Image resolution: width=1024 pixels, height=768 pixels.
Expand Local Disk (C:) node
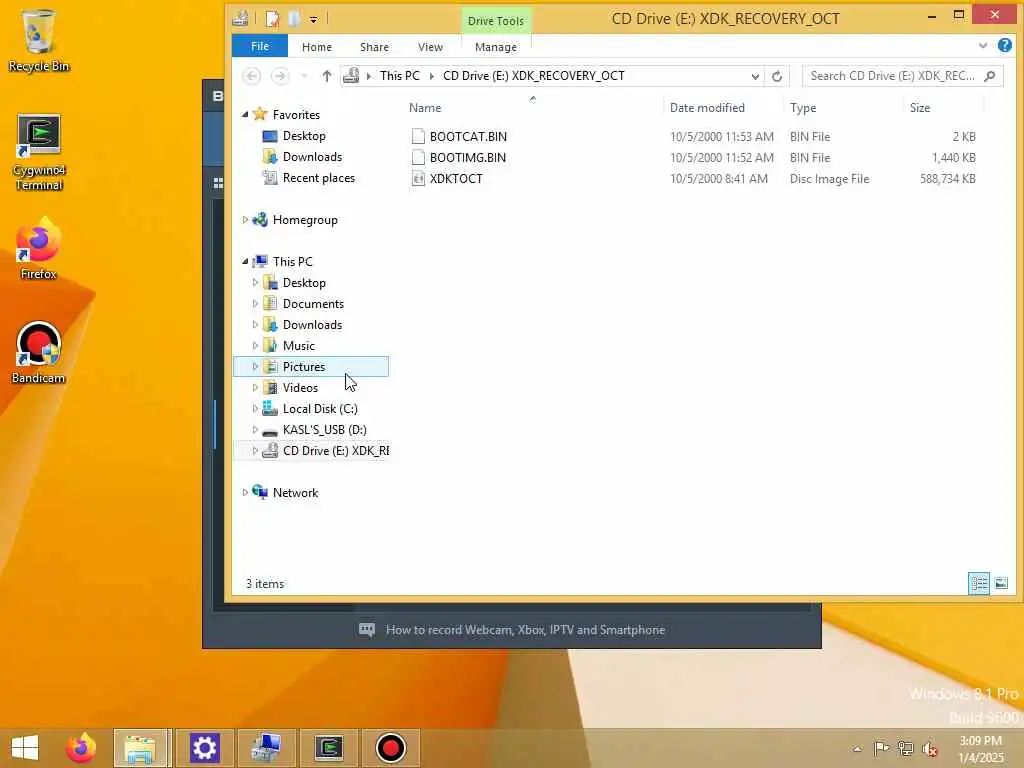pos(255,409)
